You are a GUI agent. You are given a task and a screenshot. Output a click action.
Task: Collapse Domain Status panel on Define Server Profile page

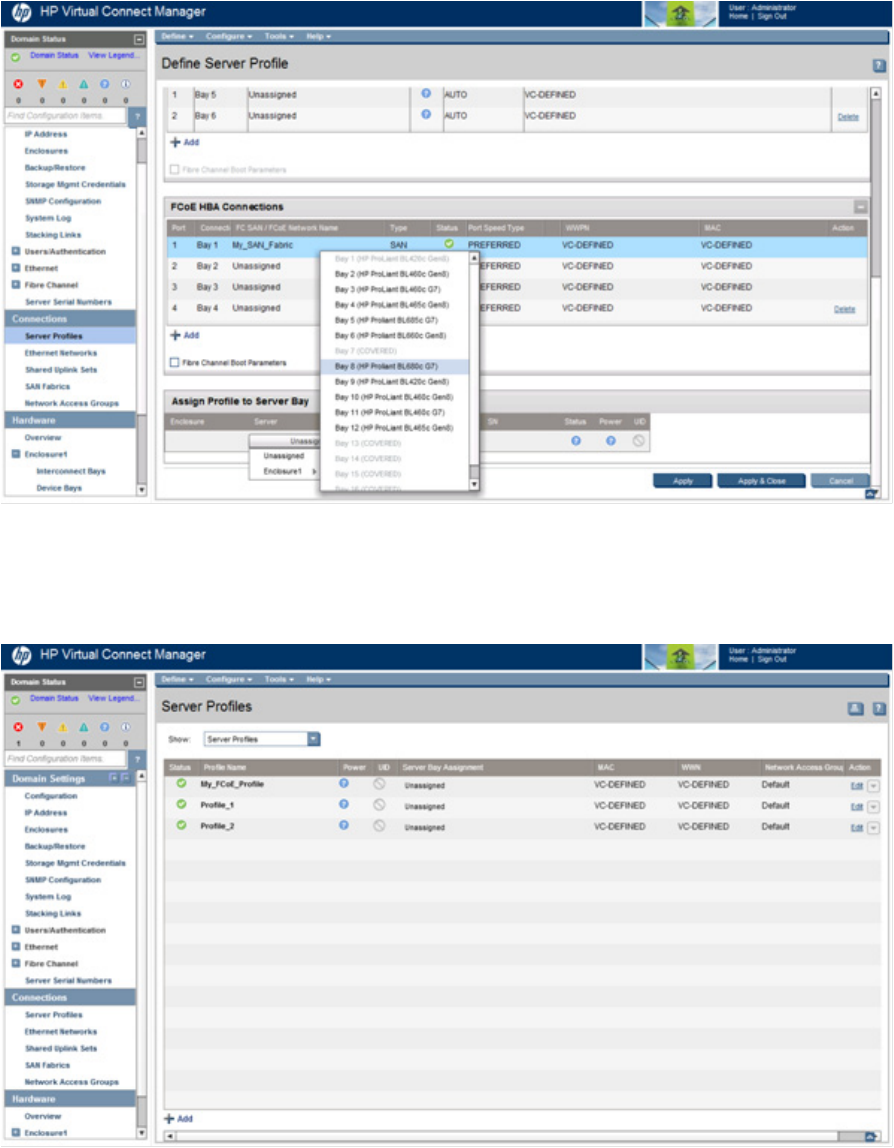[x=138, y=39]
